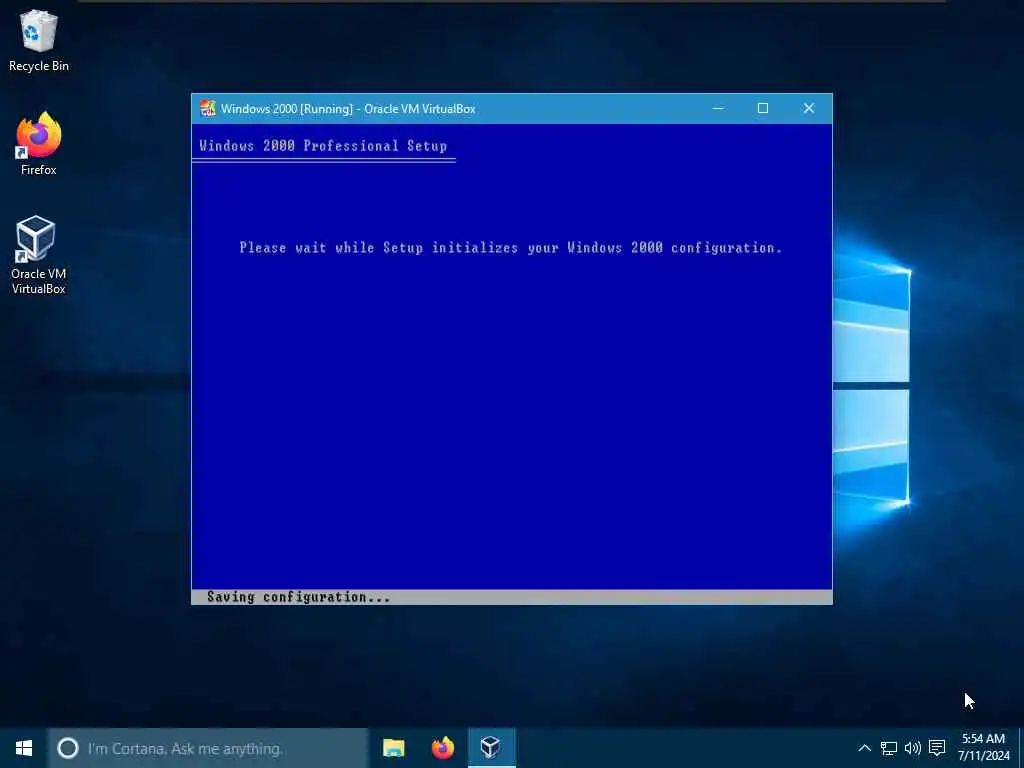Click the VirtualBox window title bar icon
This screenshot has width=1024, height=768.
click(208, 108)
